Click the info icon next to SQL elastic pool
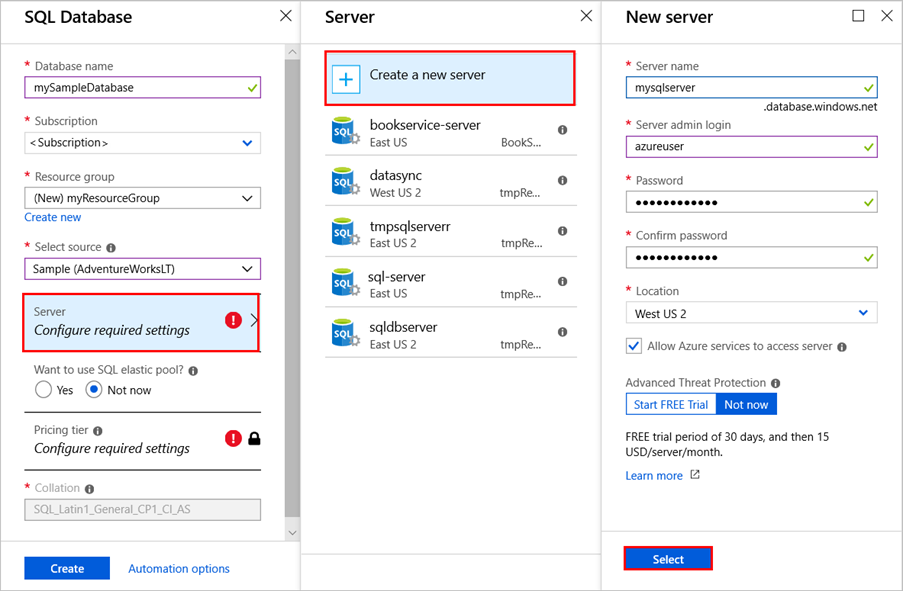 pos(194,371)
